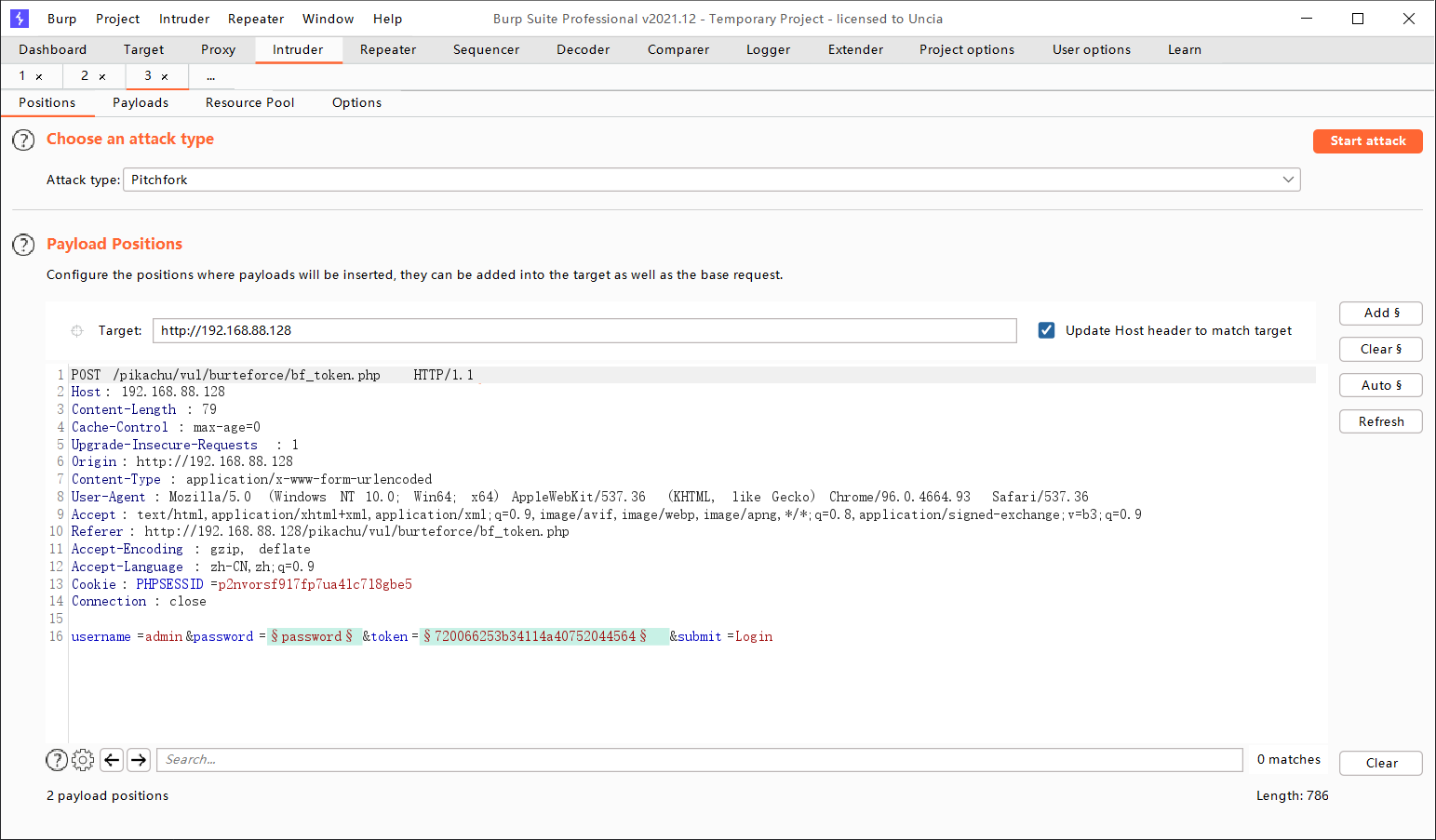Viewport: 1436px width, 840px height.
Task: Switch to the Positions sub-tab
Action: [x=47, y=102]
